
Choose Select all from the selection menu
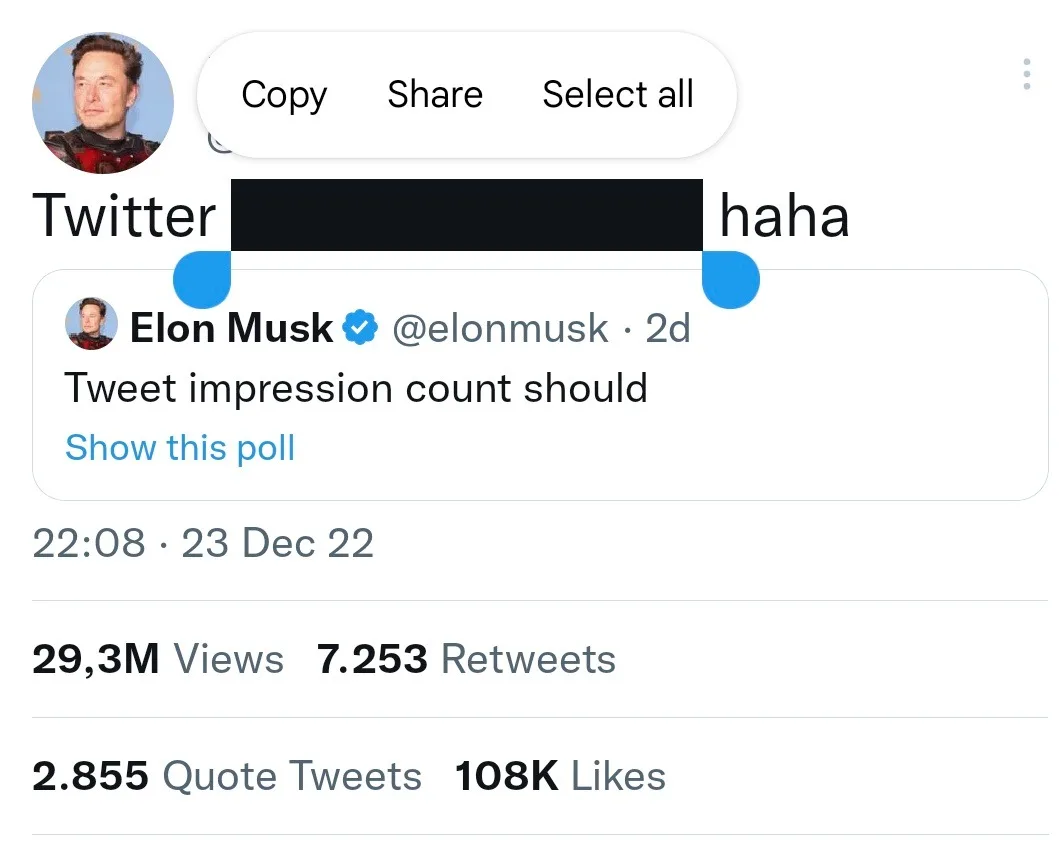[617, 95]
